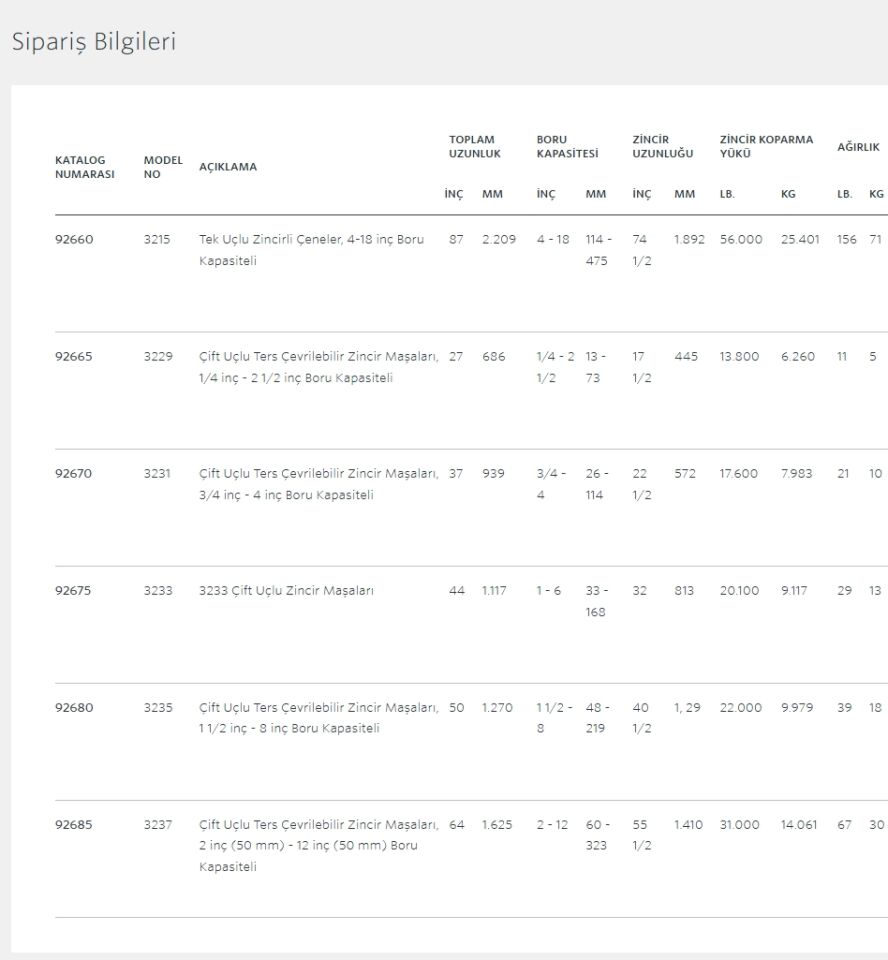This screenshot has height=960, width=888.
Task: Open catalog number 92670
Action: coord(73,474)
